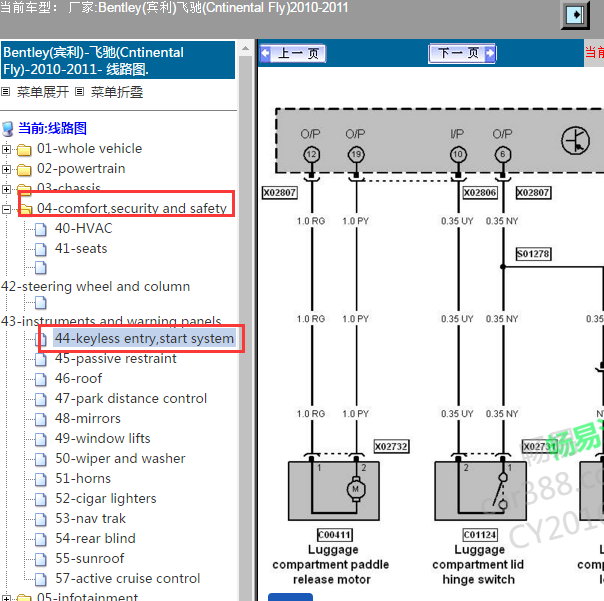
Task: Click the C01124 component label
Action: [480, 535]
